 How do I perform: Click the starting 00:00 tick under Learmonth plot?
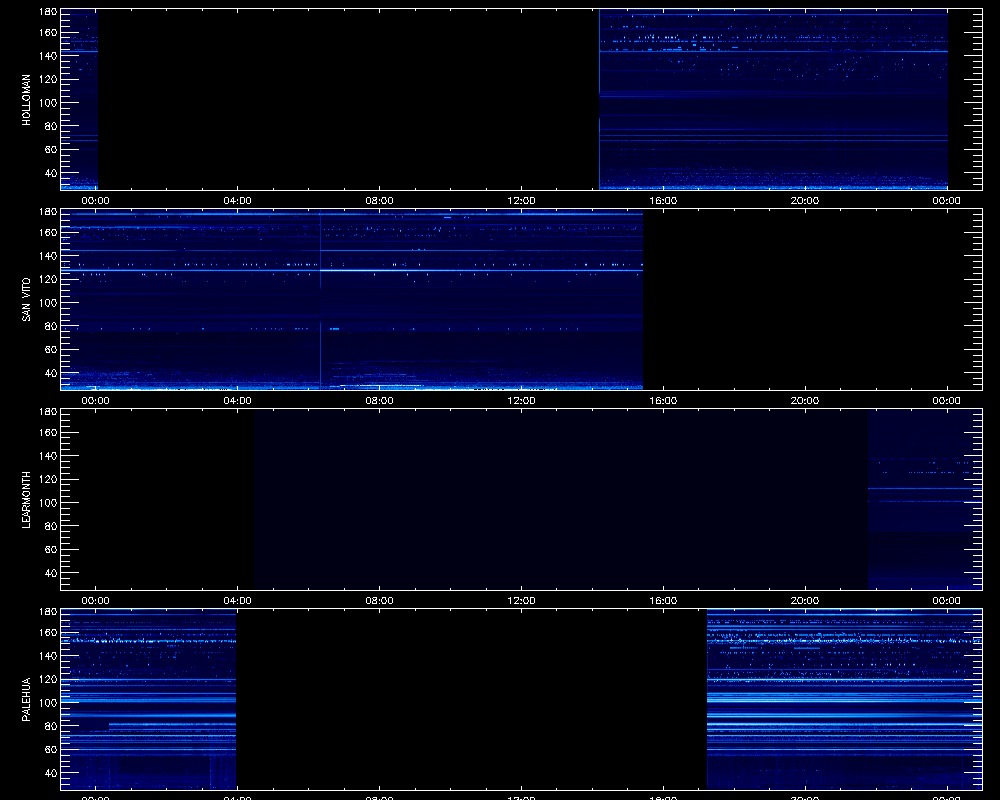(96, 600)
